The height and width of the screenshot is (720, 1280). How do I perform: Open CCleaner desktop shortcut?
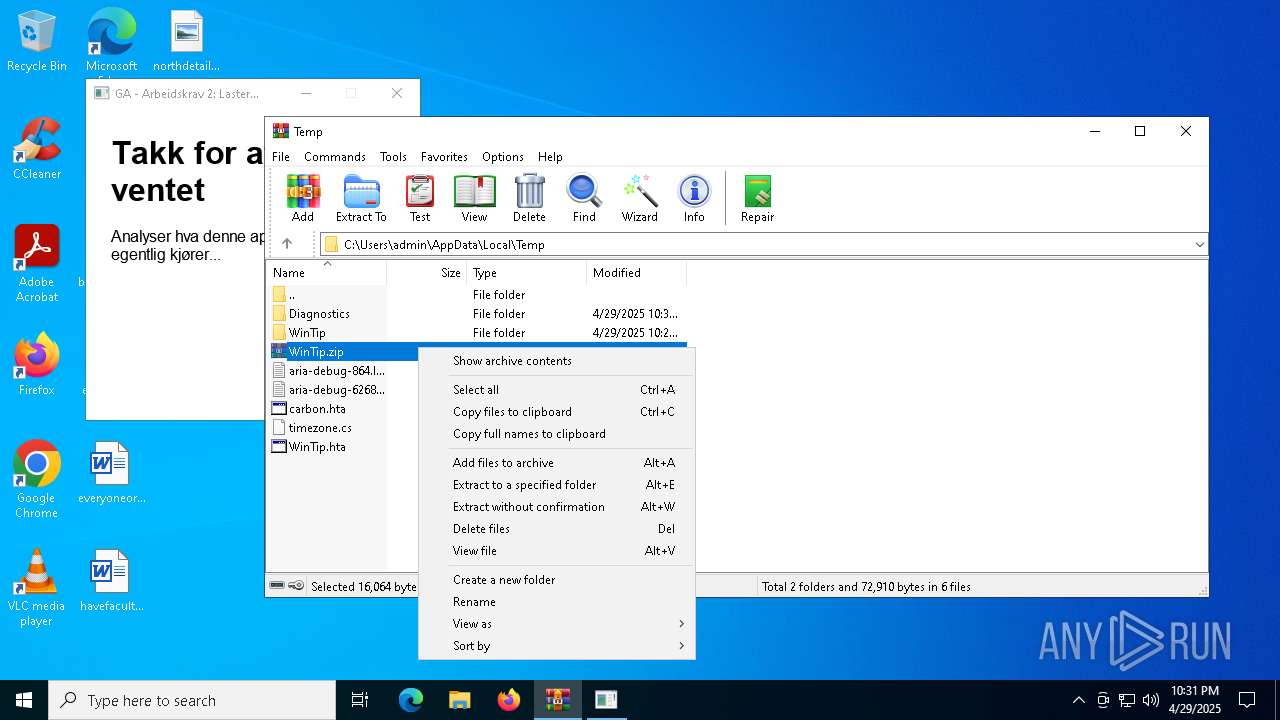[x=37, y=149]
